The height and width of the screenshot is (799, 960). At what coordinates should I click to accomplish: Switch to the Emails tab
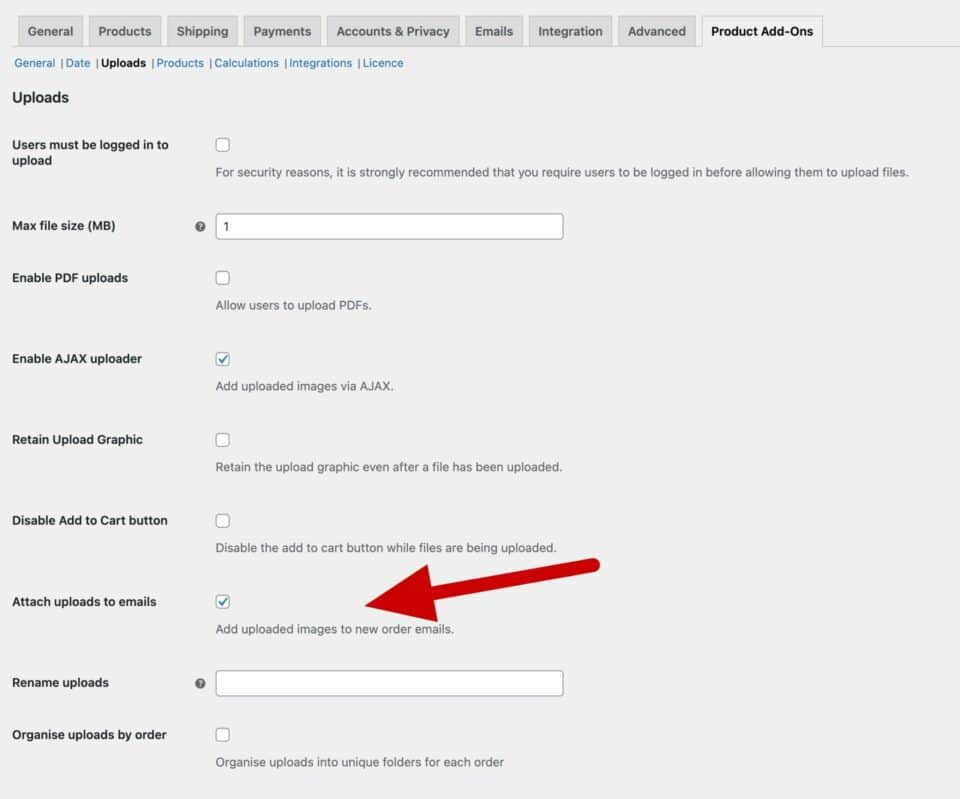click(x=494, y=31)
